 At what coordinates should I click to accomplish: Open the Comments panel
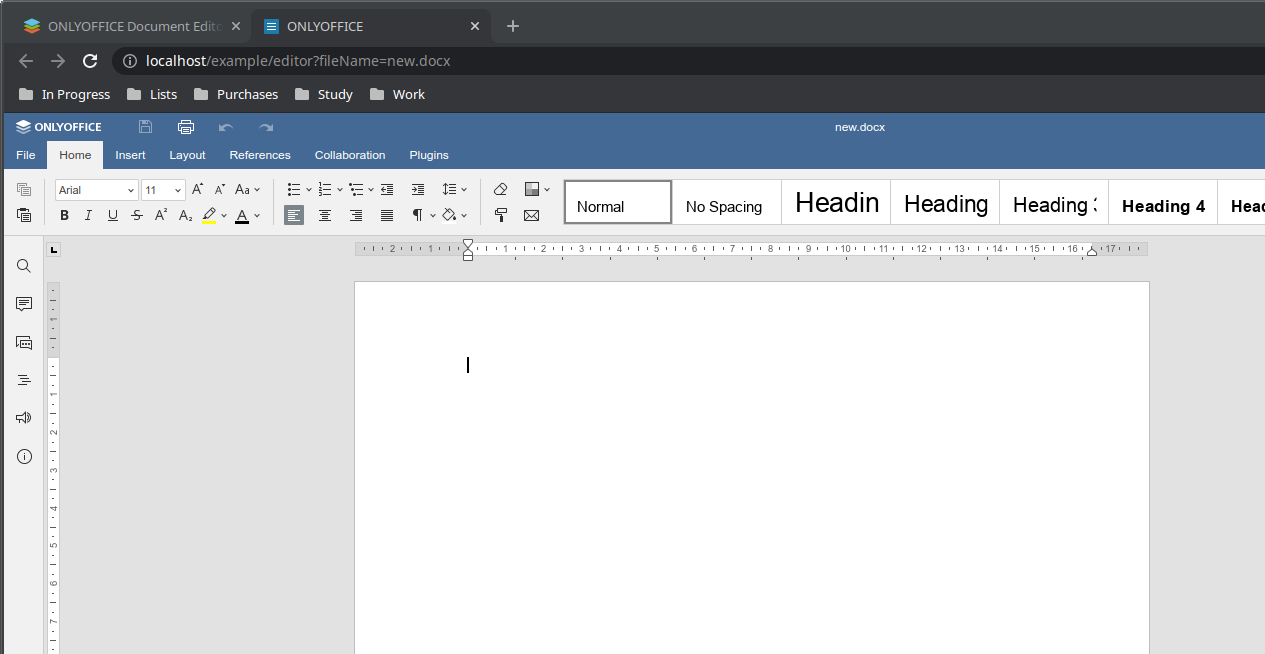pos(23,303)
